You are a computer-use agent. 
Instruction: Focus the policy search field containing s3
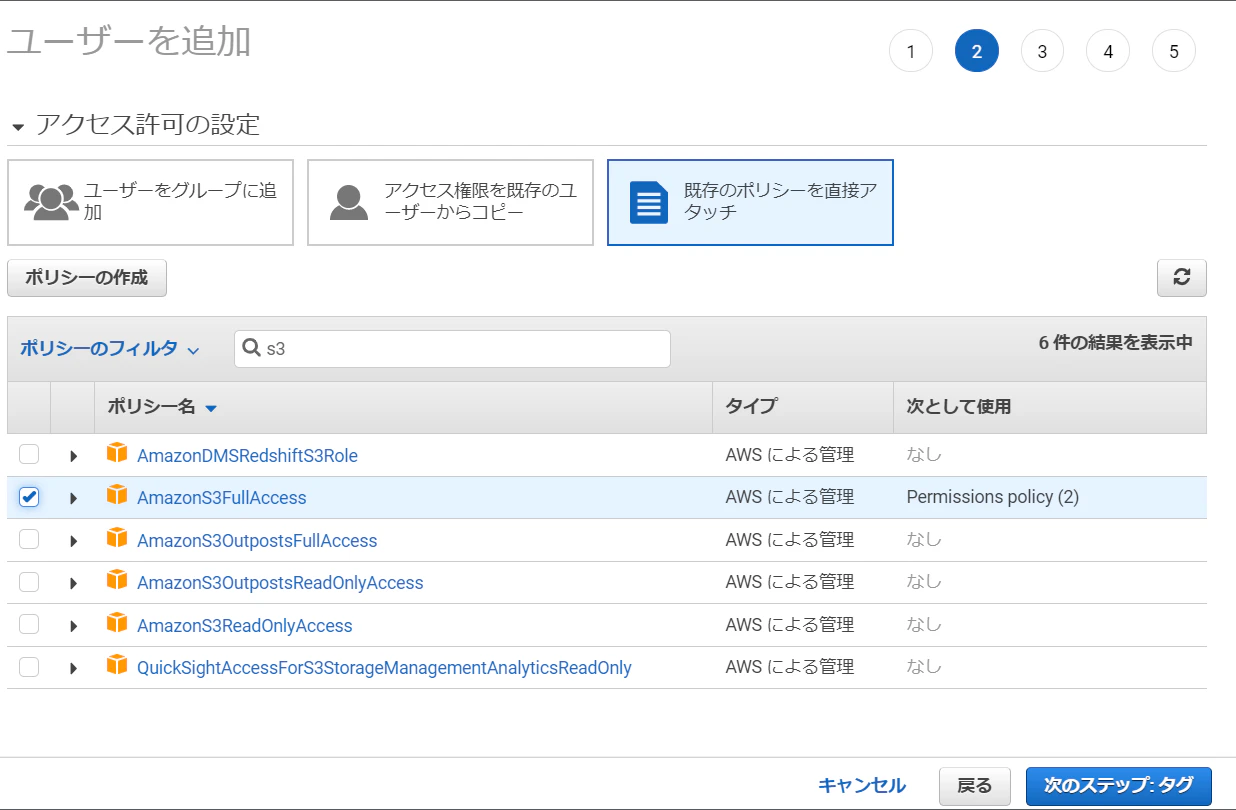coord(452,348)
